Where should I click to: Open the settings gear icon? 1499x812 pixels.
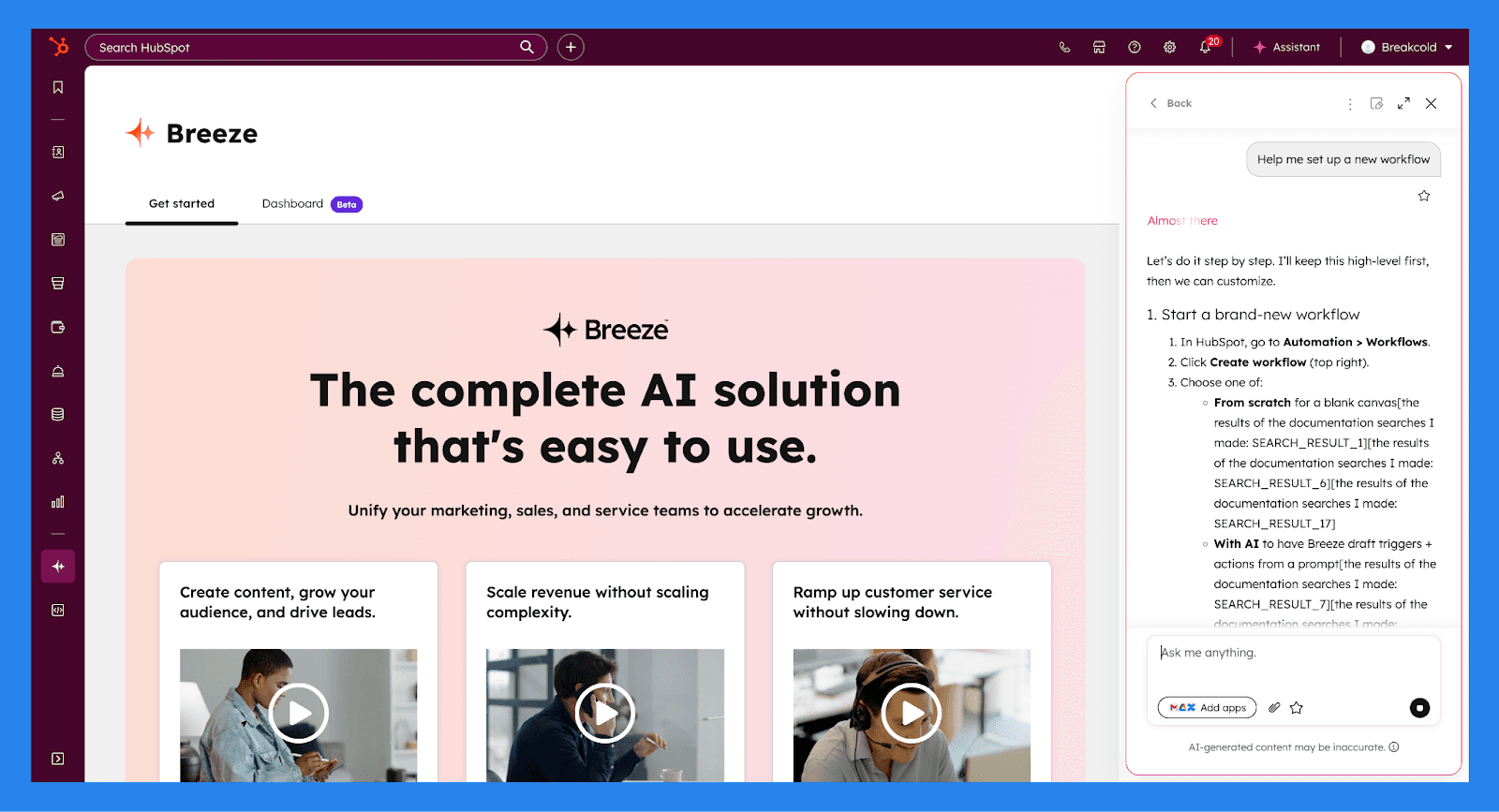1170,47
